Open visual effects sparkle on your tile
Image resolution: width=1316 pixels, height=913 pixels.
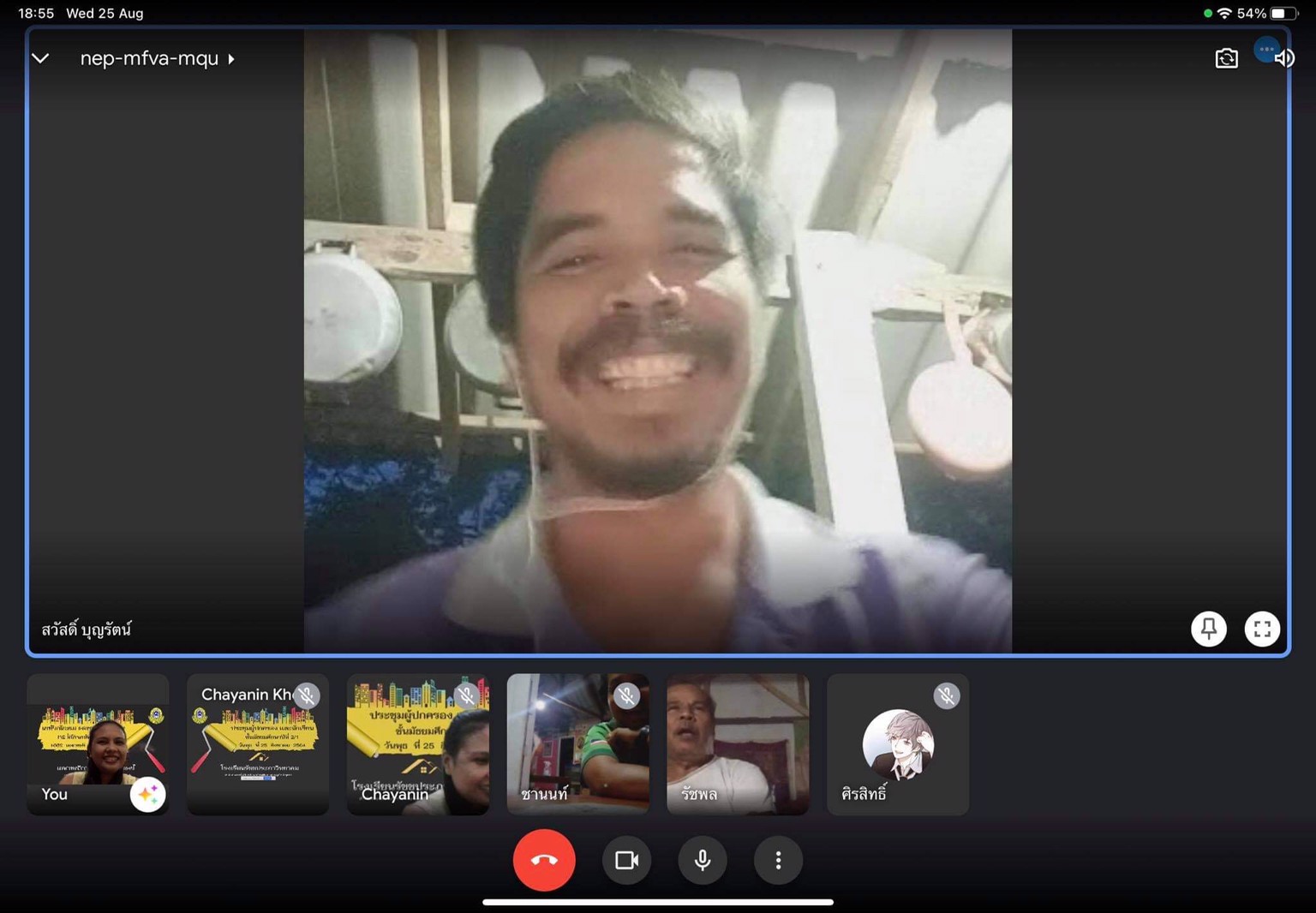(147, 795)
